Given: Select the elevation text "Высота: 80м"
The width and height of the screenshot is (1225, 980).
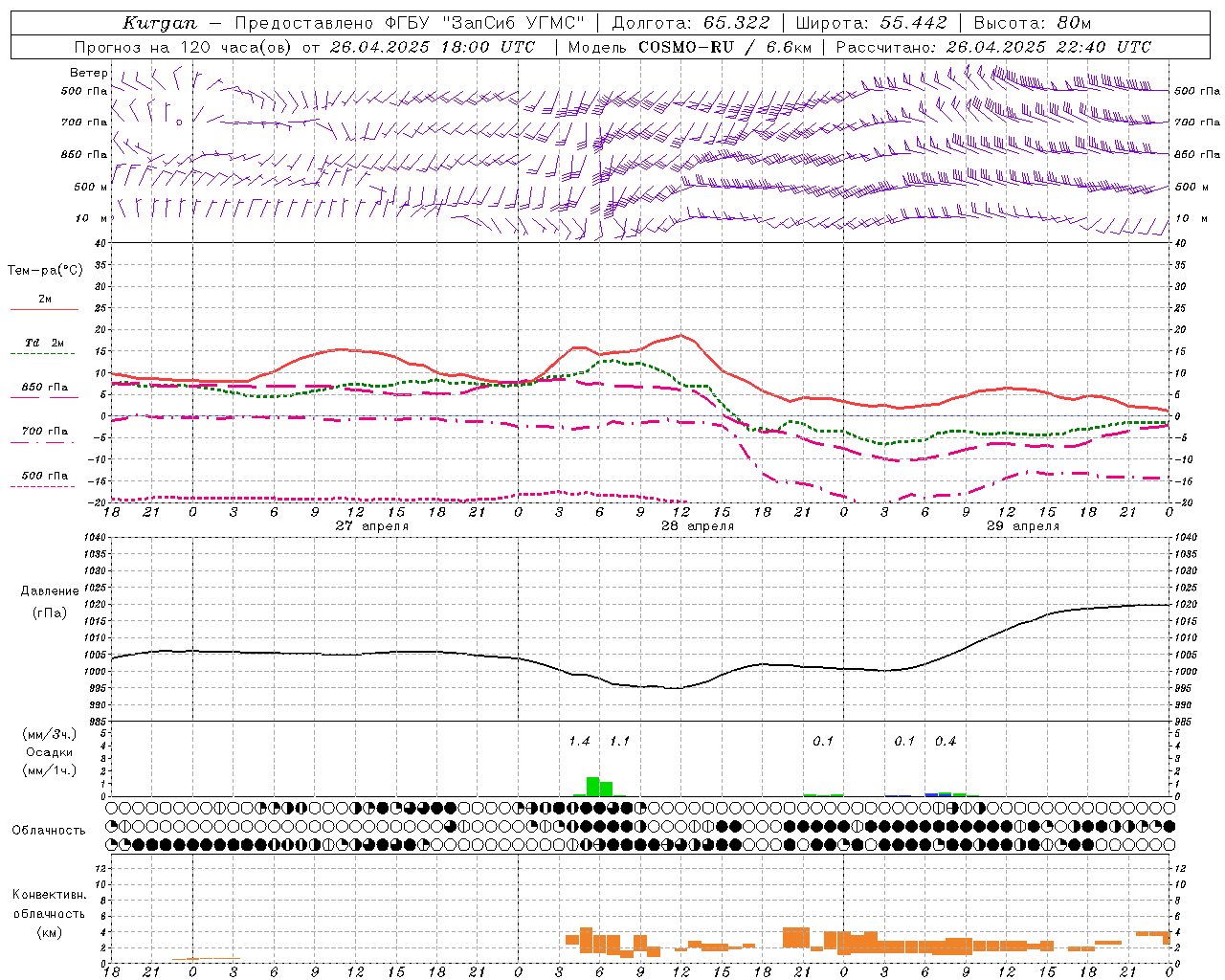Looking at the screenshot, I should click(1033, 23).
